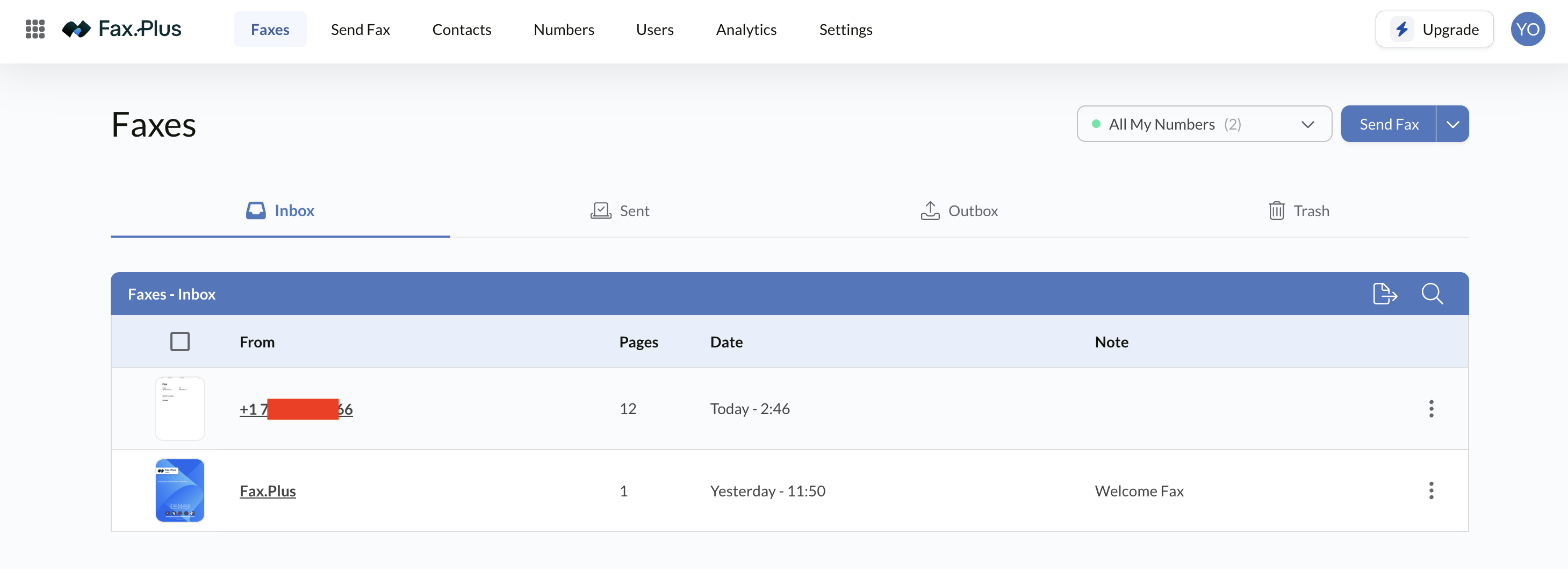
Task: Open the Faxes menu item
Action: [x=270, y=29]
